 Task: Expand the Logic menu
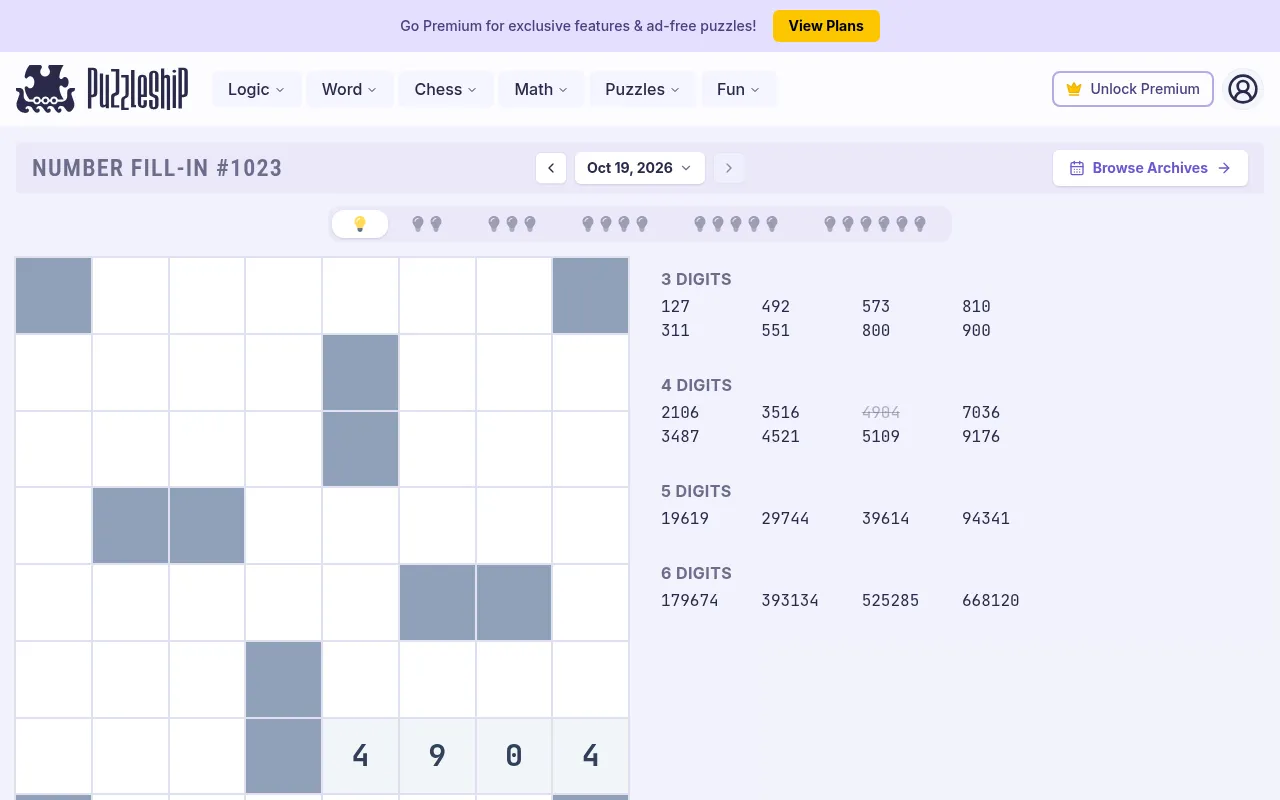(x=257, y=89)
